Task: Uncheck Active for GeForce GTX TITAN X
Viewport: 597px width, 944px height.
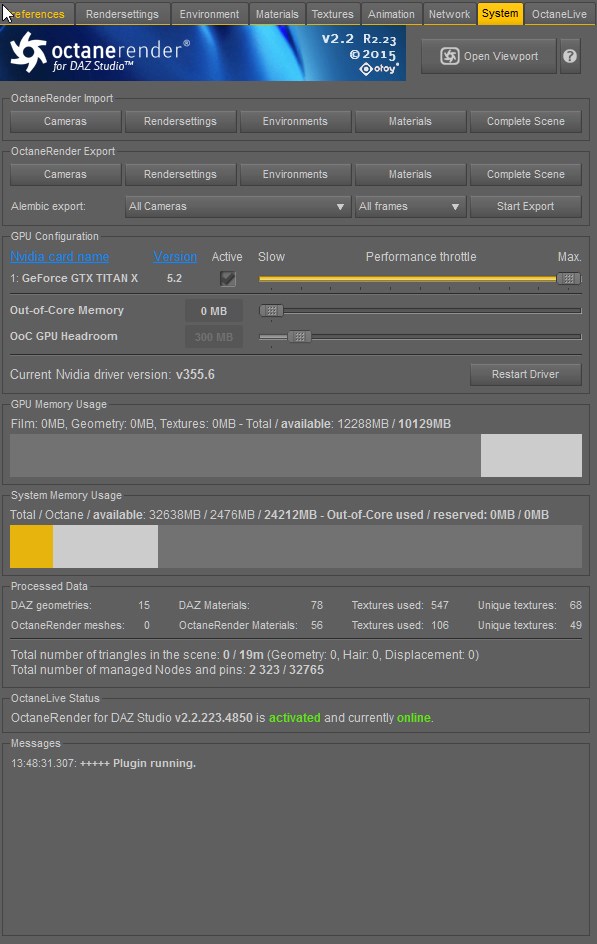Action: [x=227, y=278]
